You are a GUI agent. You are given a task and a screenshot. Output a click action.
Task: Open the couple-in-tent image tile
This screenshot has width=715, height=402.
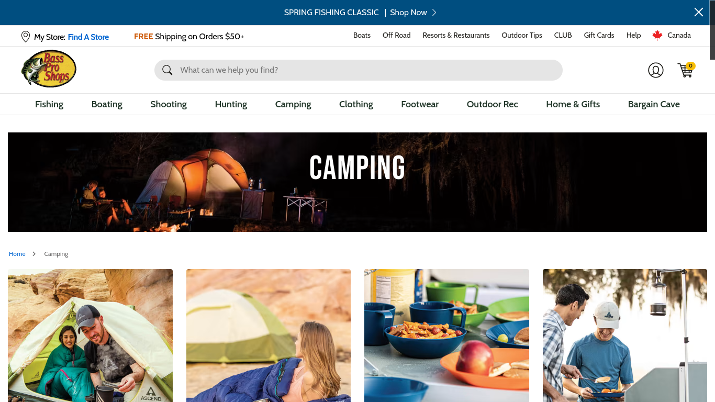coord(90,335)
